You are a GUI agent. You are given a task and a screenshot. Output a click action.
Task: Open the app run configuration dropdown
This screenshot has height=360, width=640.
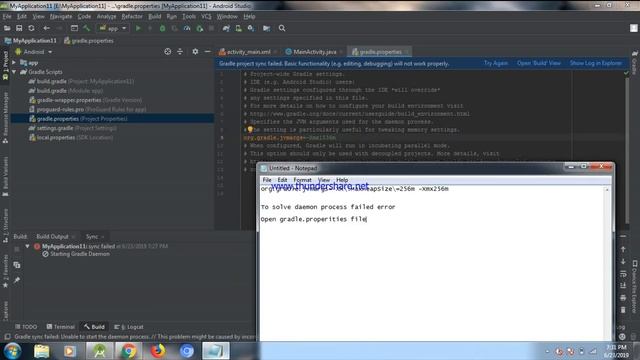click(113, 28)
